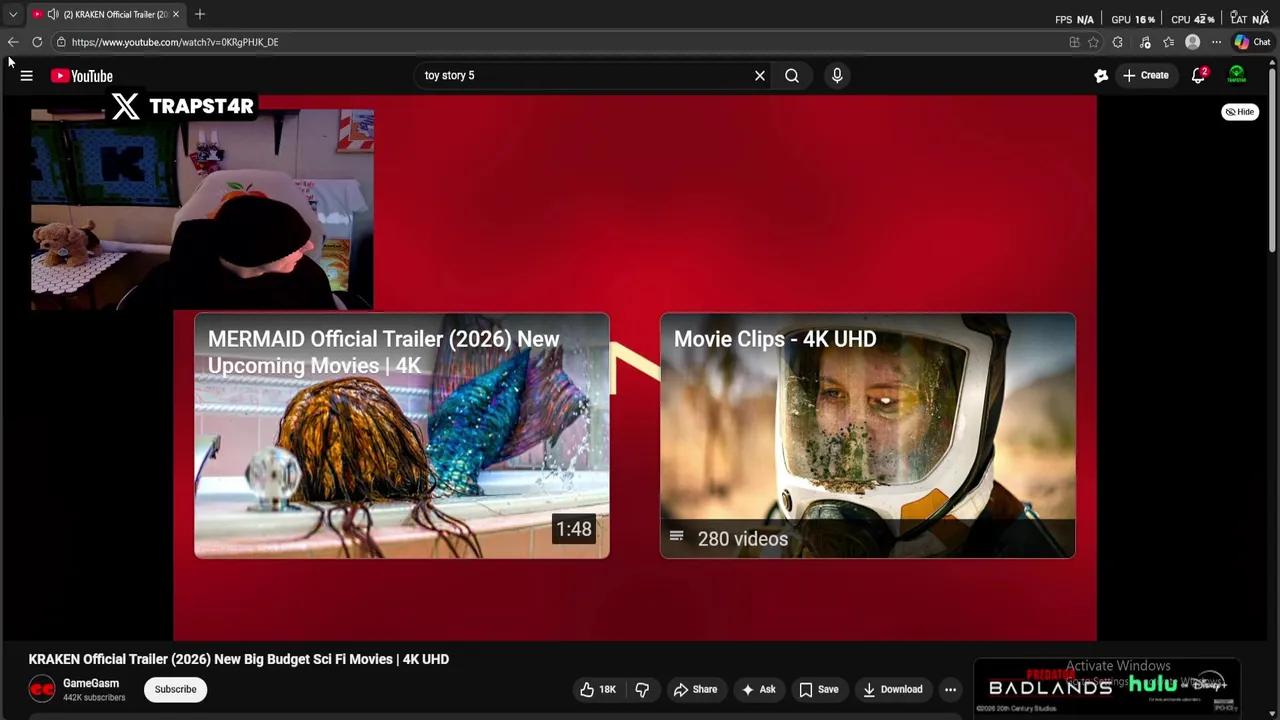Open the YouTube hamburger guide menu
The image size is (1280, 720).
(27, 76)
